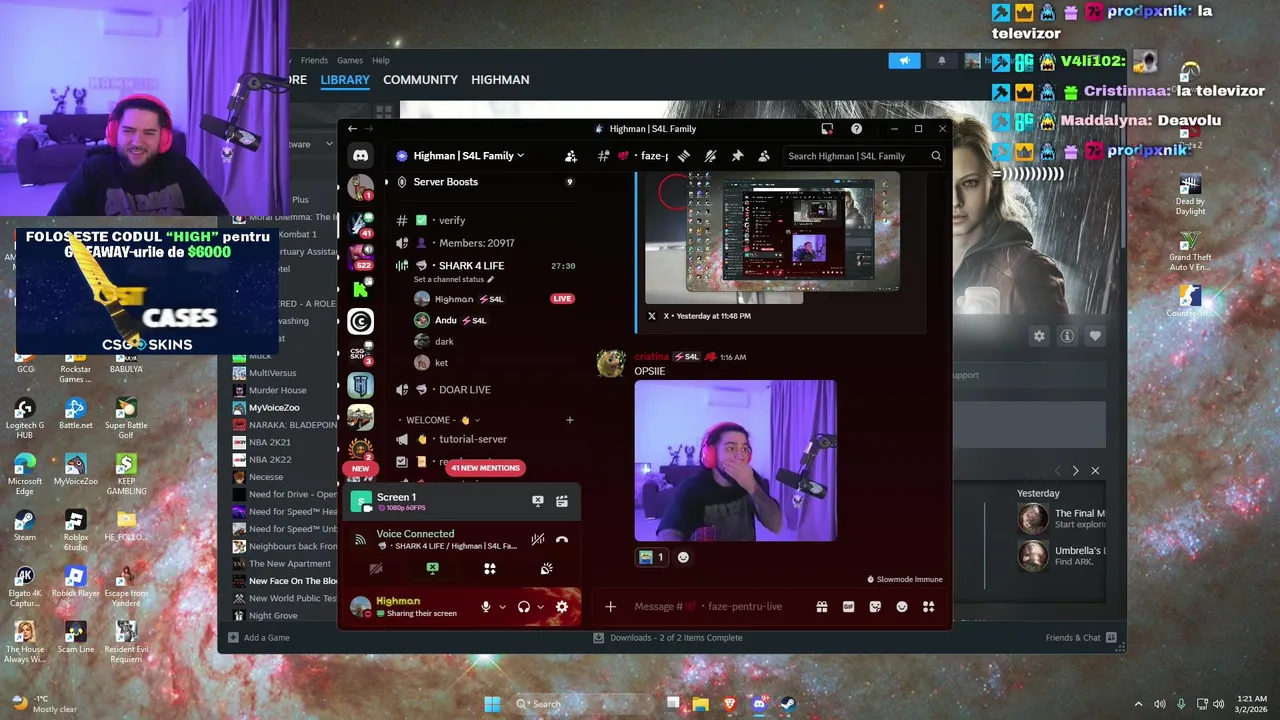Viewport: 1280px width, 720px height.
Task: Open user settings gear next to Highman
Action: (x=562, y=607)
